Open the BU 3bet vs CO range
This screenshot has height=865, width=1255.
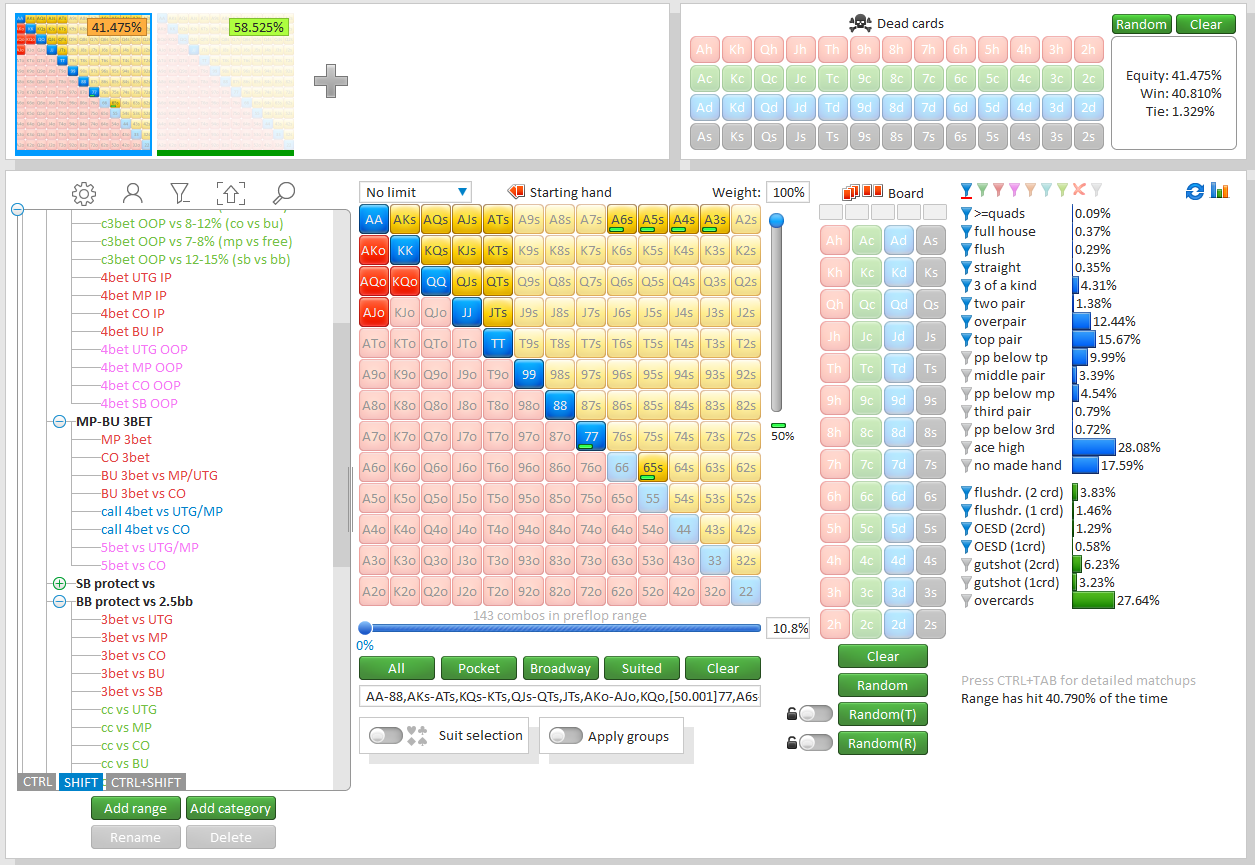[143, 493]
